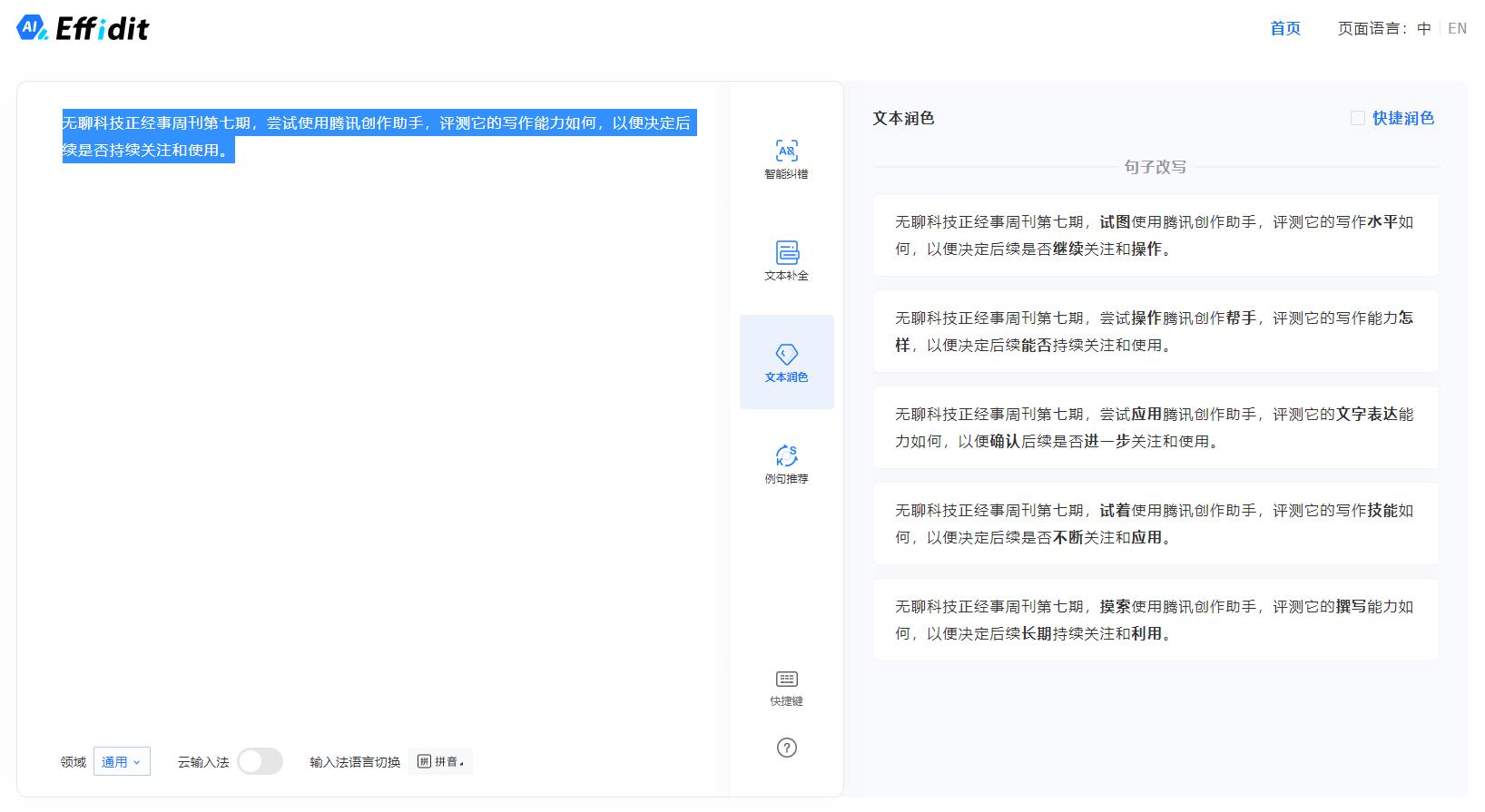Choose the rewrite suggestion containing 试着使用
1485x812 pixels.
coord(1156,523)
